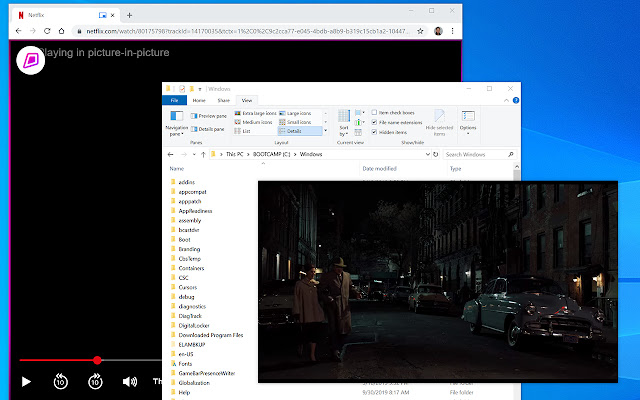640x400 pixels.
Task: Click the Netflix volume speaker icon
Action: click(130, 382)
